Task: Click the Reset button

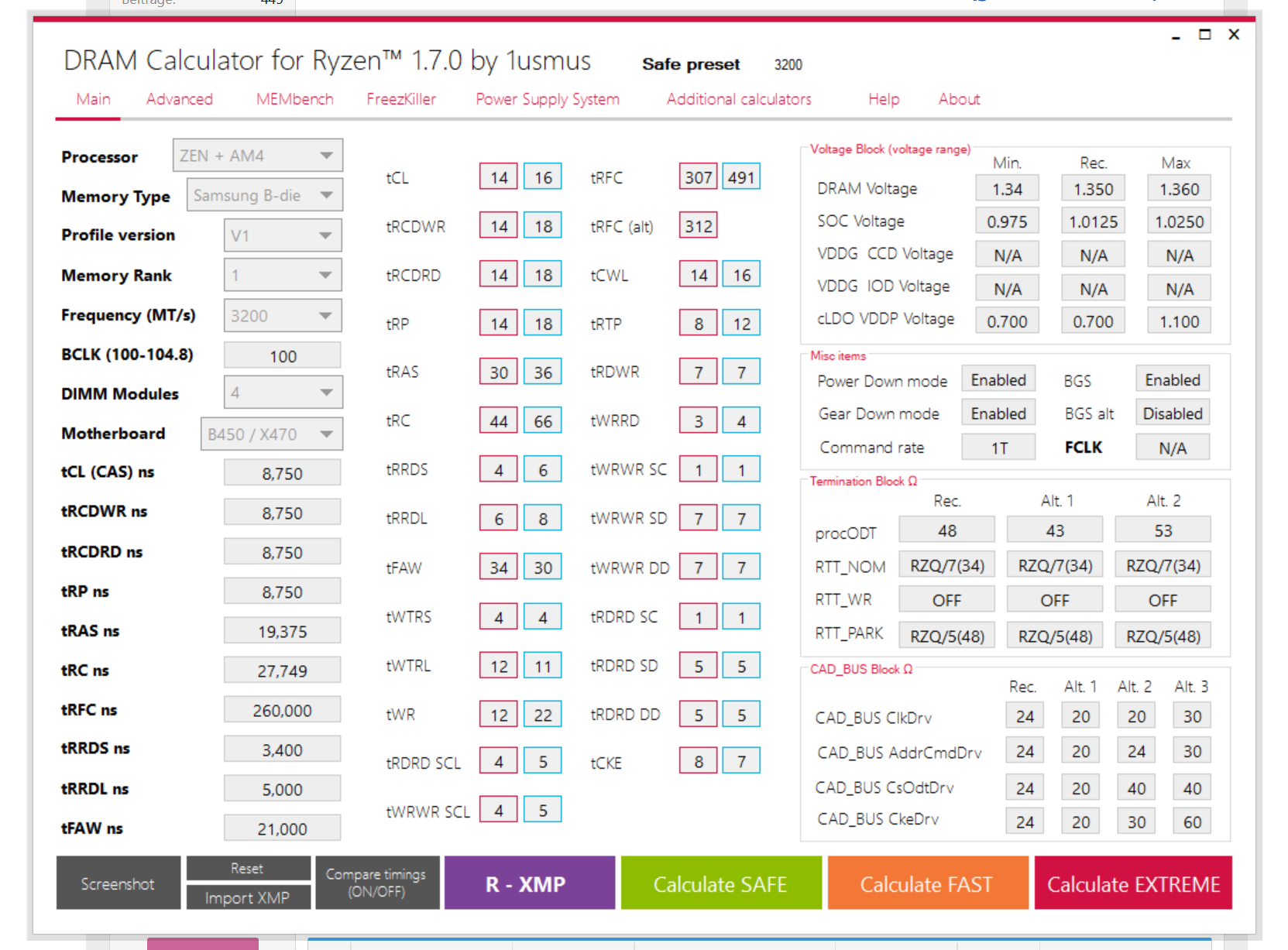Action: [248, 868]
